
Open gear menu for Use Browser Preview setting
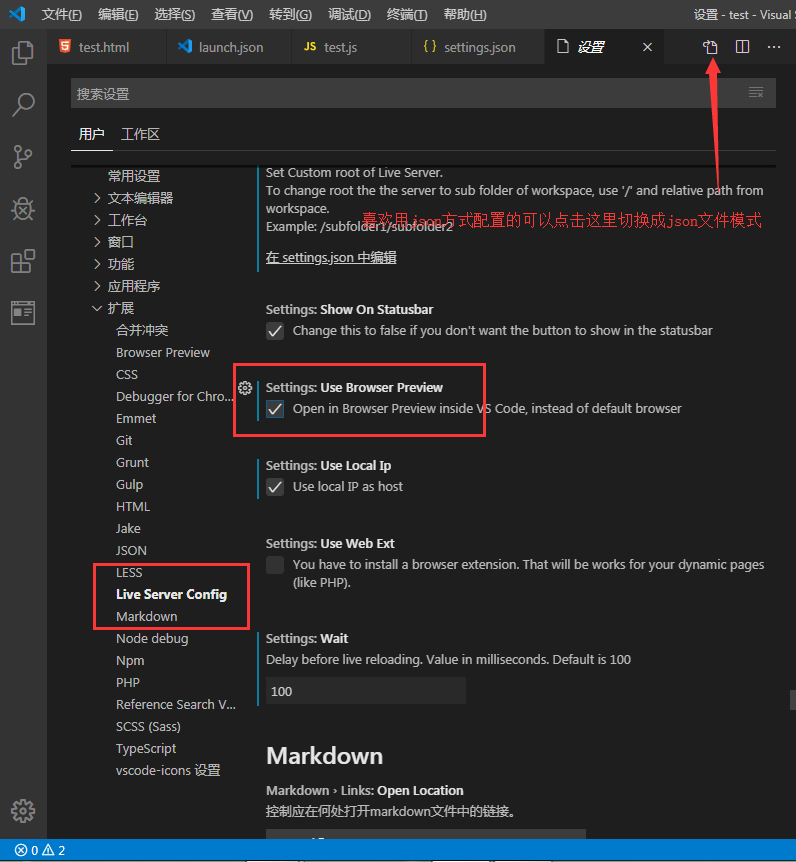245,388
